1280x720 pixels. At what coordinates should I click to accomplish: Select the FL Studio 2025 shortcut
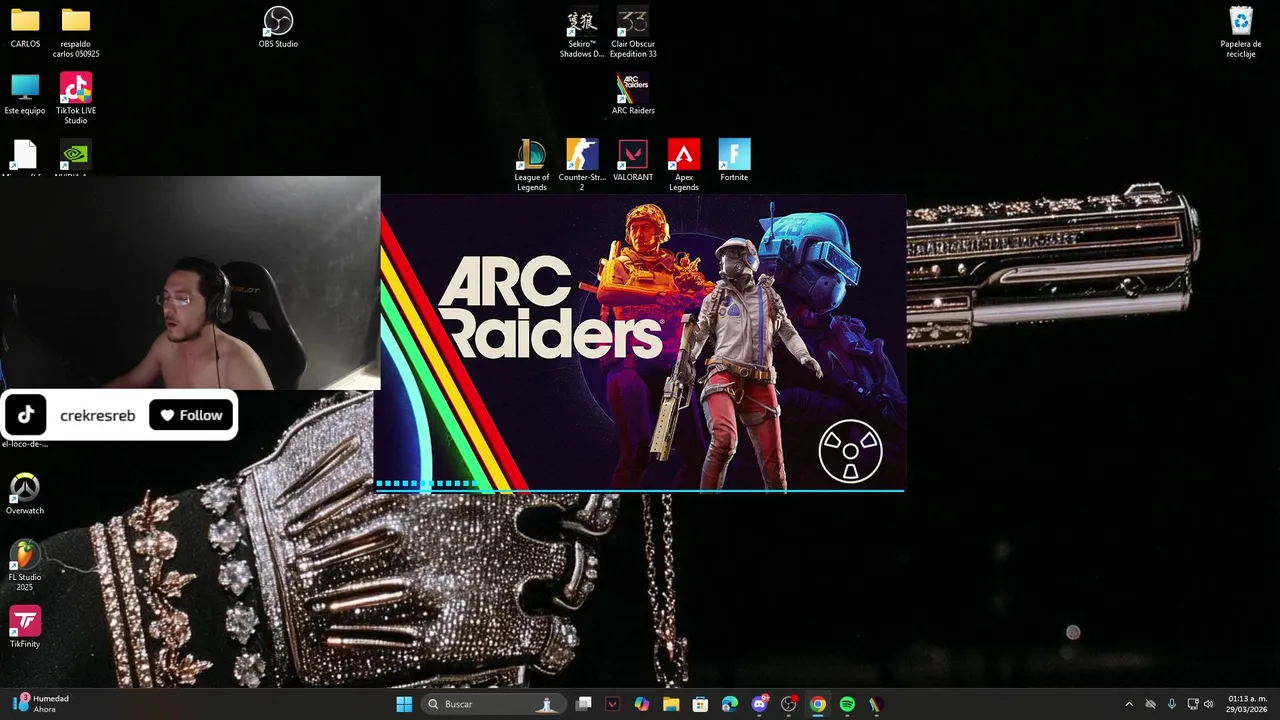[x=25, y=566]
